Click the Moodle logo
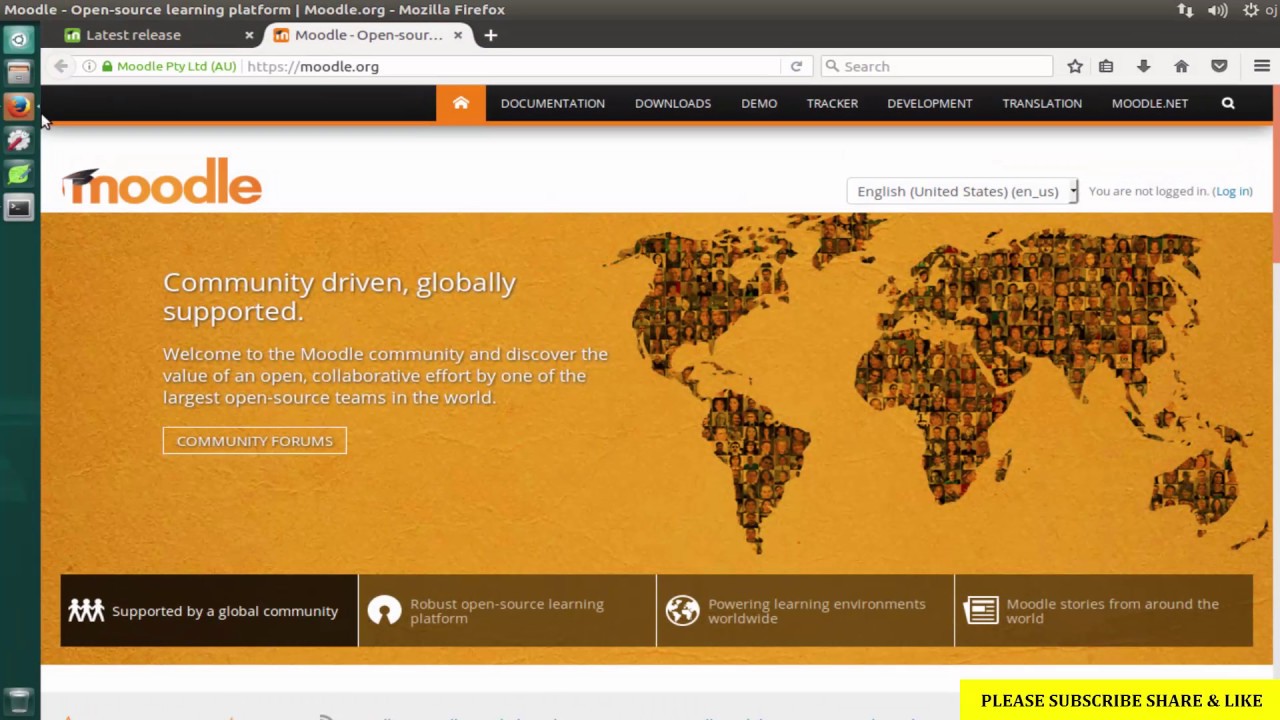This screenshot has height=720, width=1280. (x=161, y=181)
